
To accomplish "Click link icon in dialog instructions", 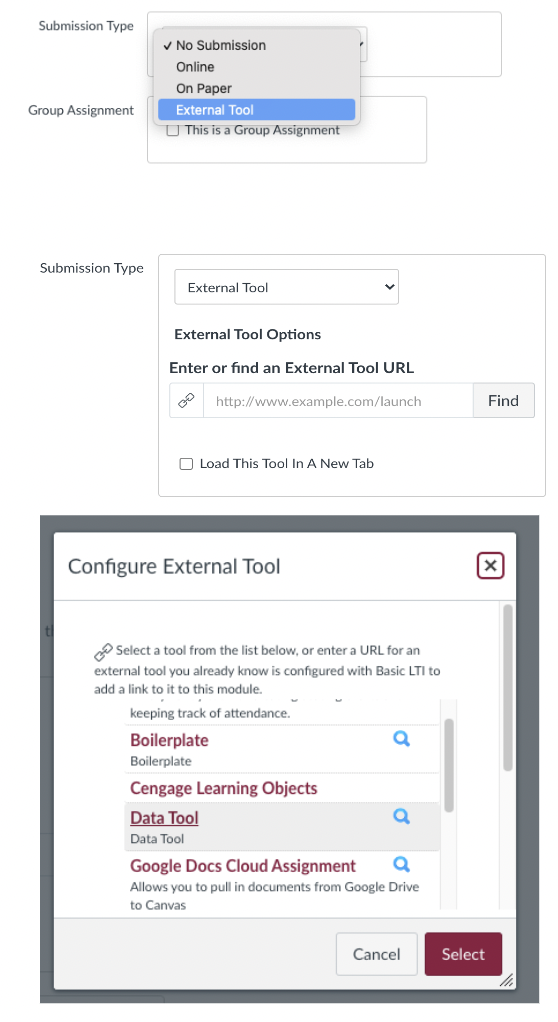I will point(103,651).
